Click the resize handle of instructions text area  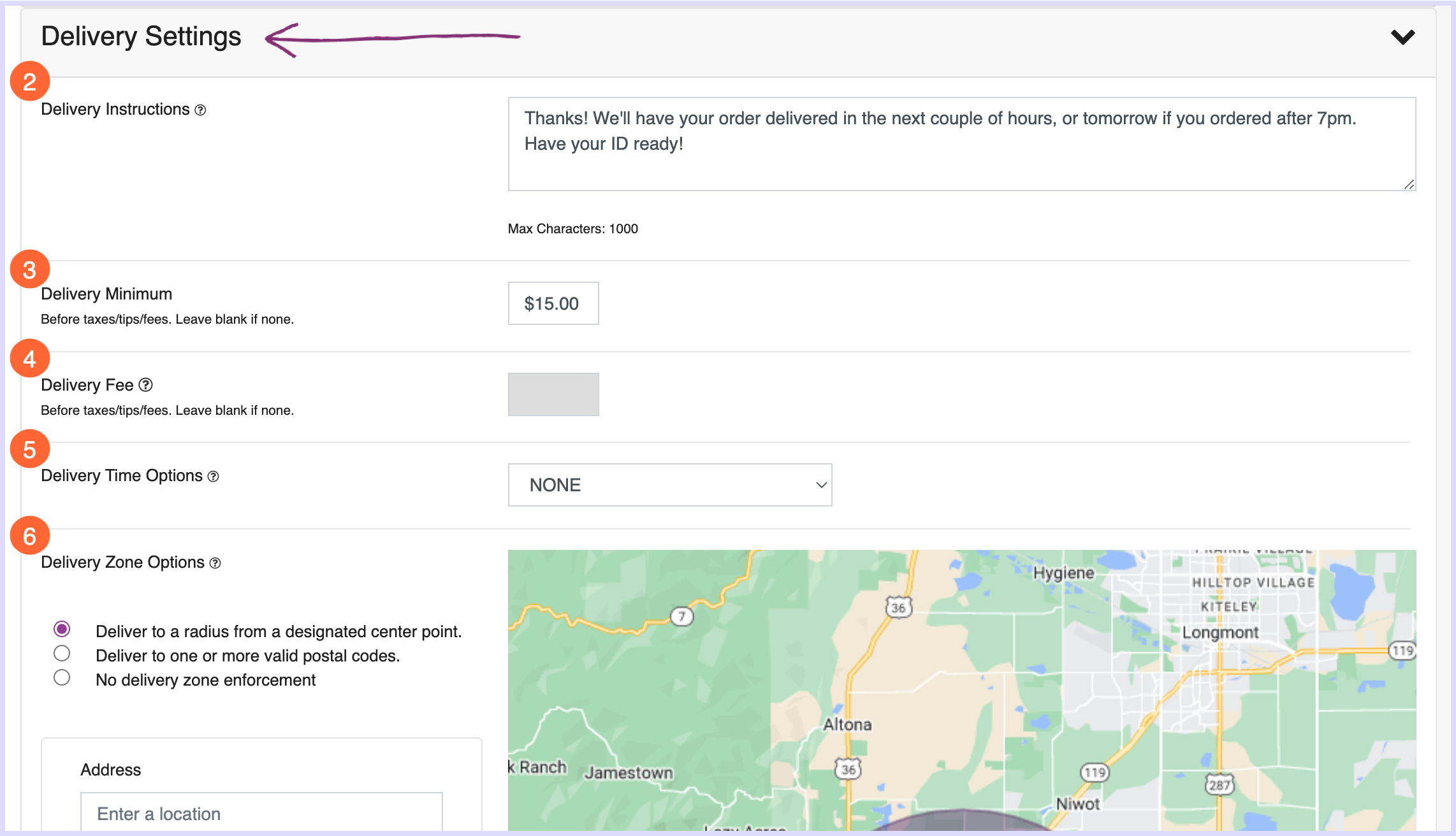point(1409,184)
